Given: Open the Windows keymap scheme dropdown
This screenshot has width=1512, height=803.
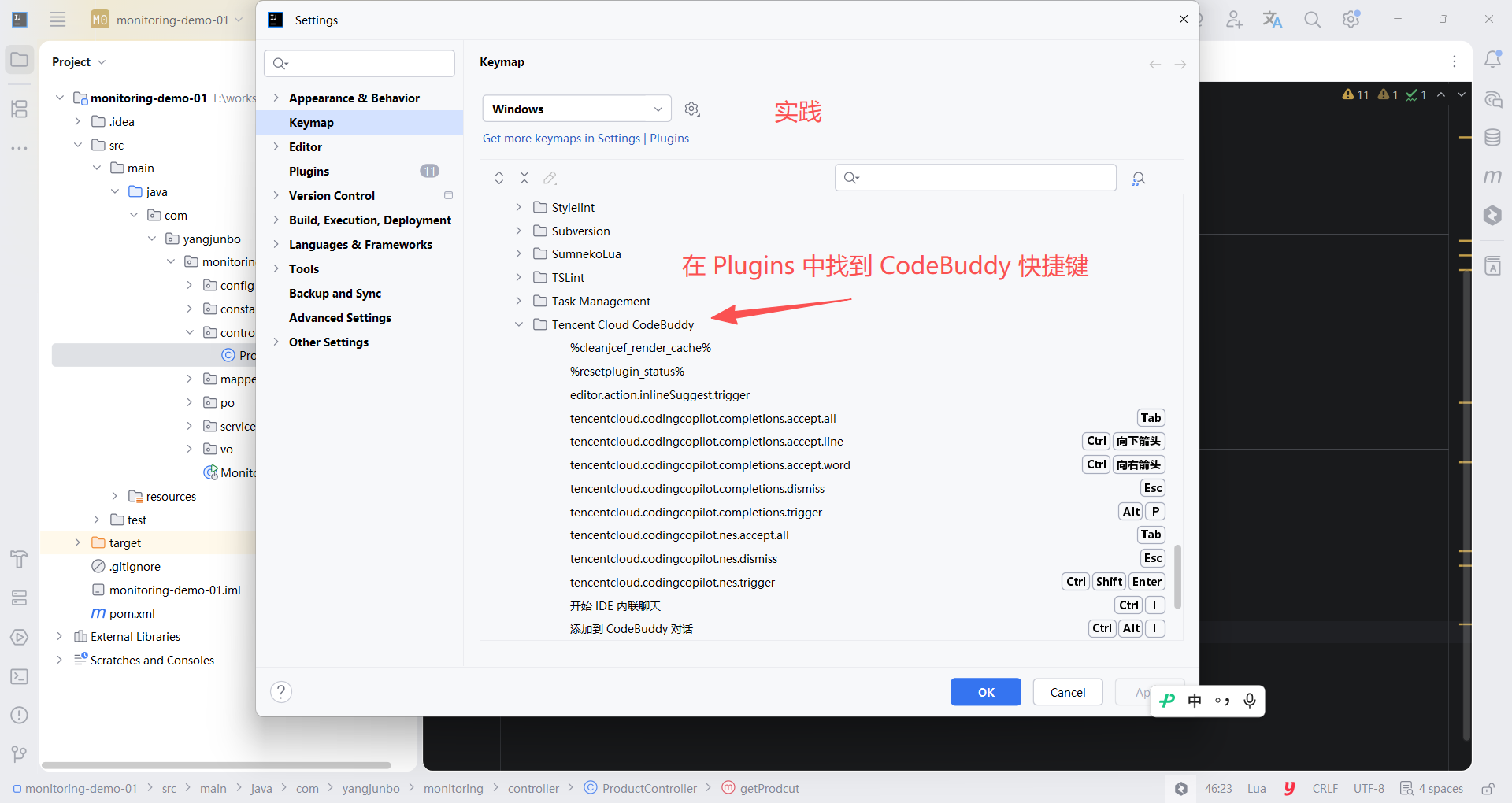Looking at the screenshot, I should (576, 109).
